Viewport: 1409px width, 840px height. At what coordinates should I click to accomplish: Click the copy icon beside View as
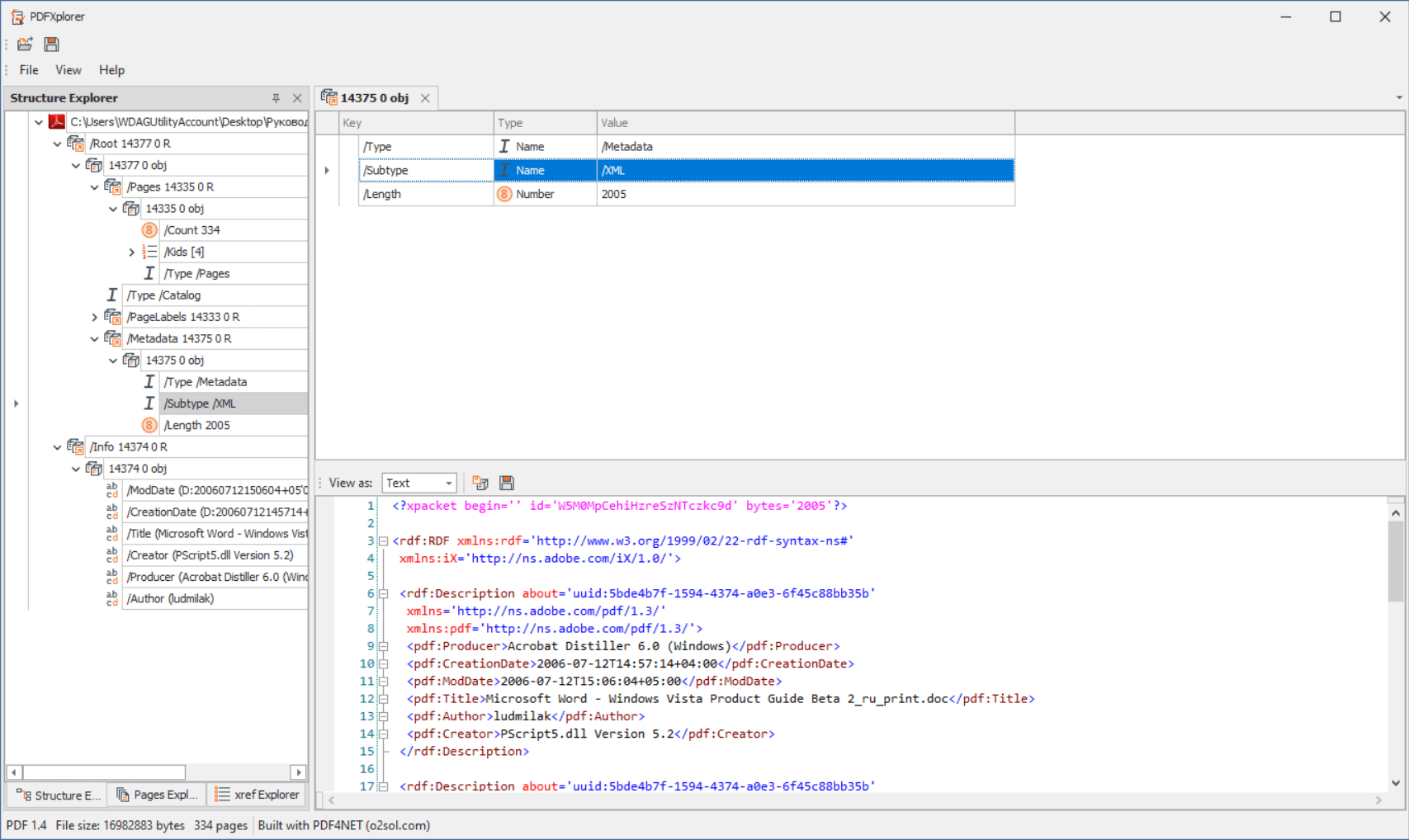480,483
